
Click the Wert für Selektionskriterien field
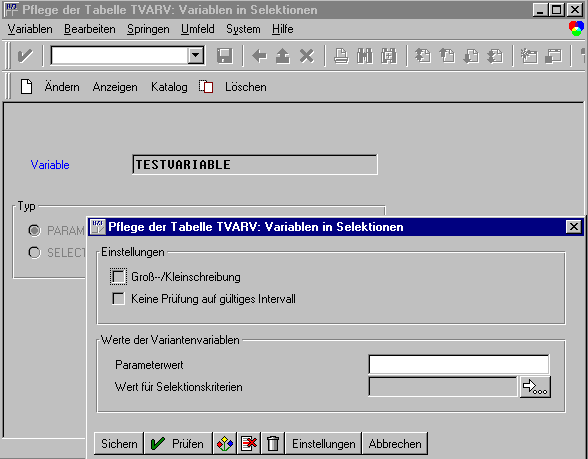[x=443, y=387]
